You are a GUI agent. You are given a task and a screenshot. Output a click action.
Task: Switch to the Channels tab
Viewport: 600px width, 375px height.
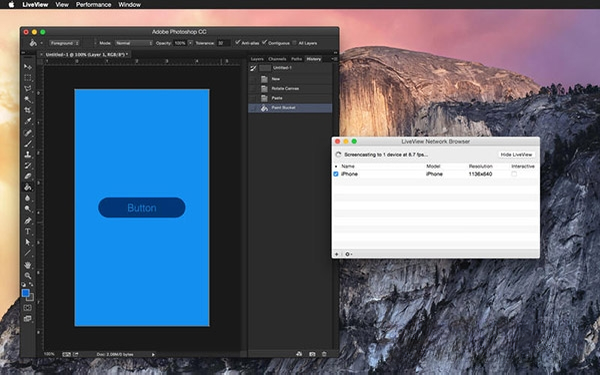(277, 59)
